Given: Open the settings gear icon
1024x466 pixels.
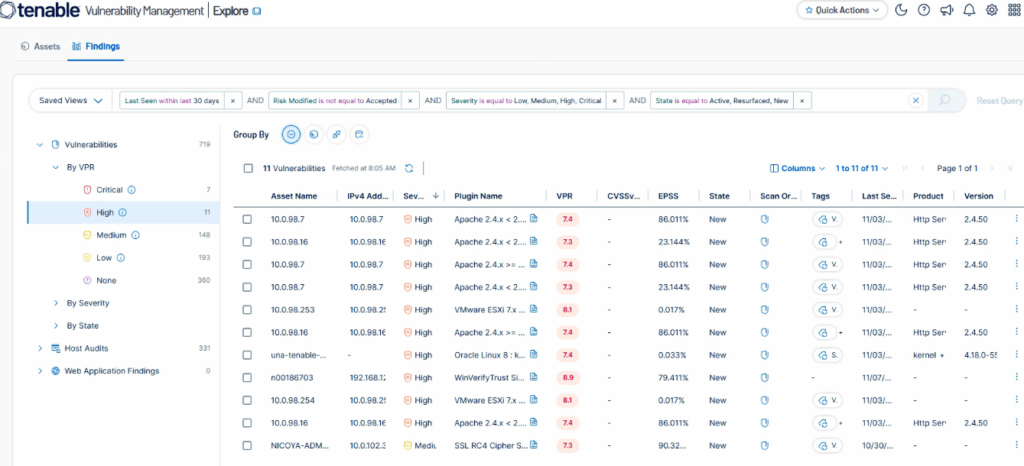Looking at the screenshot, I should (x=992, y=10).
